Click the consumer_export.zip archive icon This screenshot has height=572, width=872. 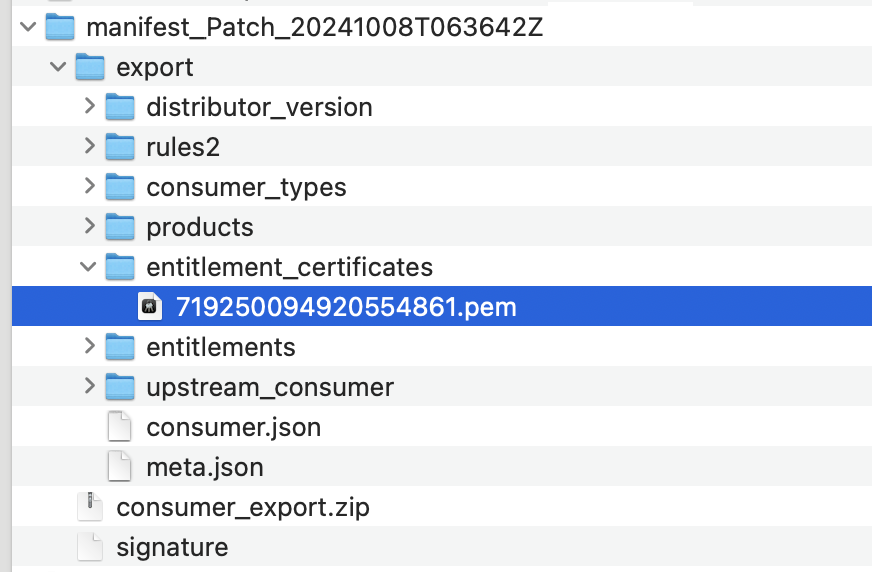(90, 507)
